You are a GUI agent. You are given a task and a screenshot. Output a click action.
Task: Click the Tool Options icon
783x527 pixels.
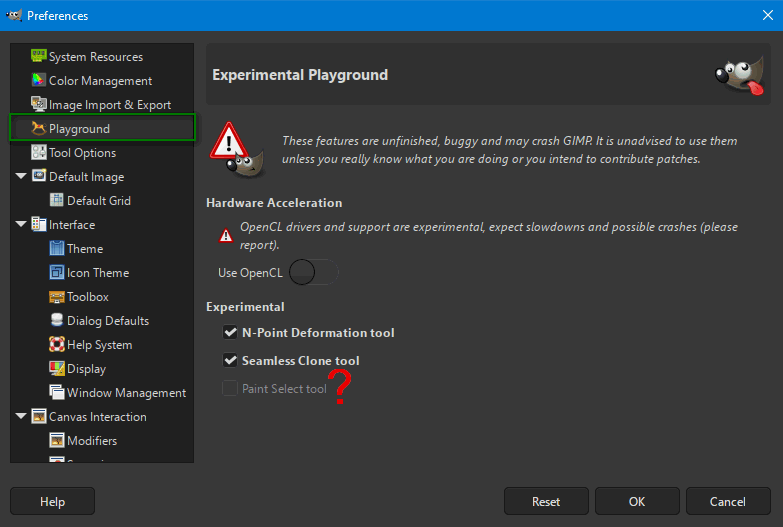click(x=38, y=152)
